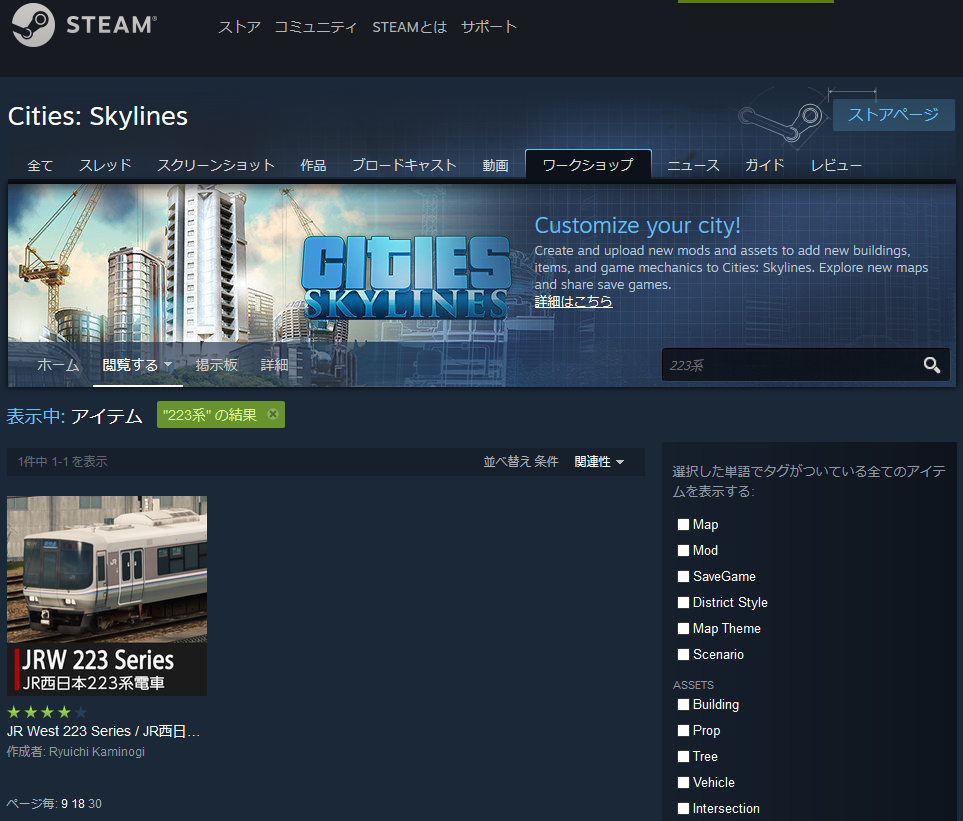Screen dimensions: 963x821
Task: Enable the SaveGame tag checkbox
Action: point(683,577)
